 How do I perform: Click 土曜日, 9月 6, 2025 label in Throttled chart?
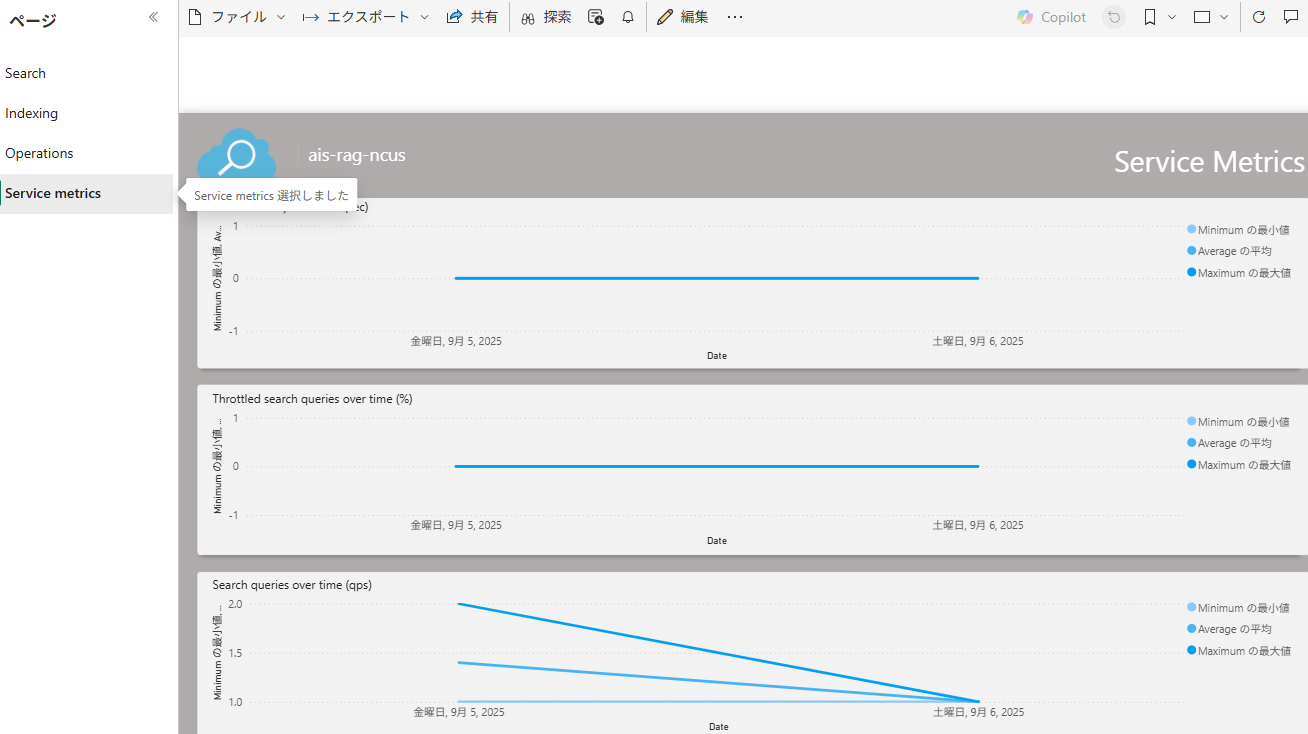(x=978, y=525)
